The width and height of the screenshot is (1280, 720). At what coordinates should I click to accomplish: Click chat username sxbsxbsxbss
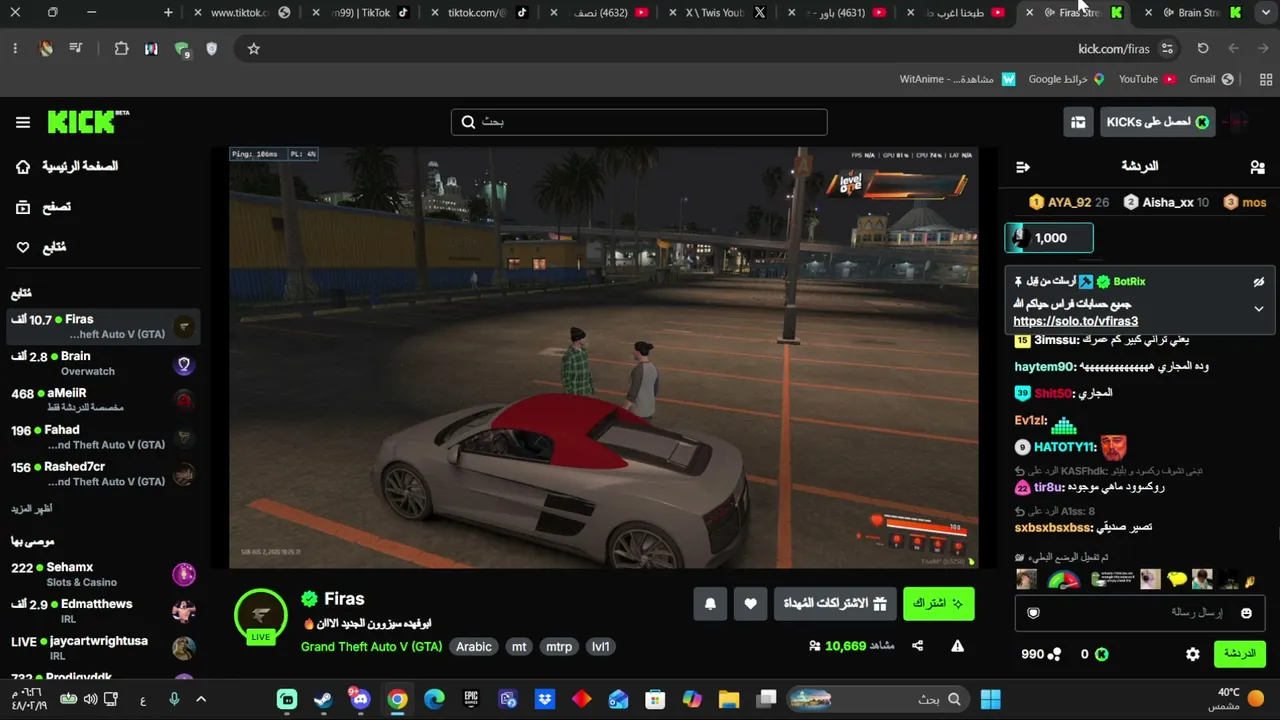click(x=1054, y=527)
